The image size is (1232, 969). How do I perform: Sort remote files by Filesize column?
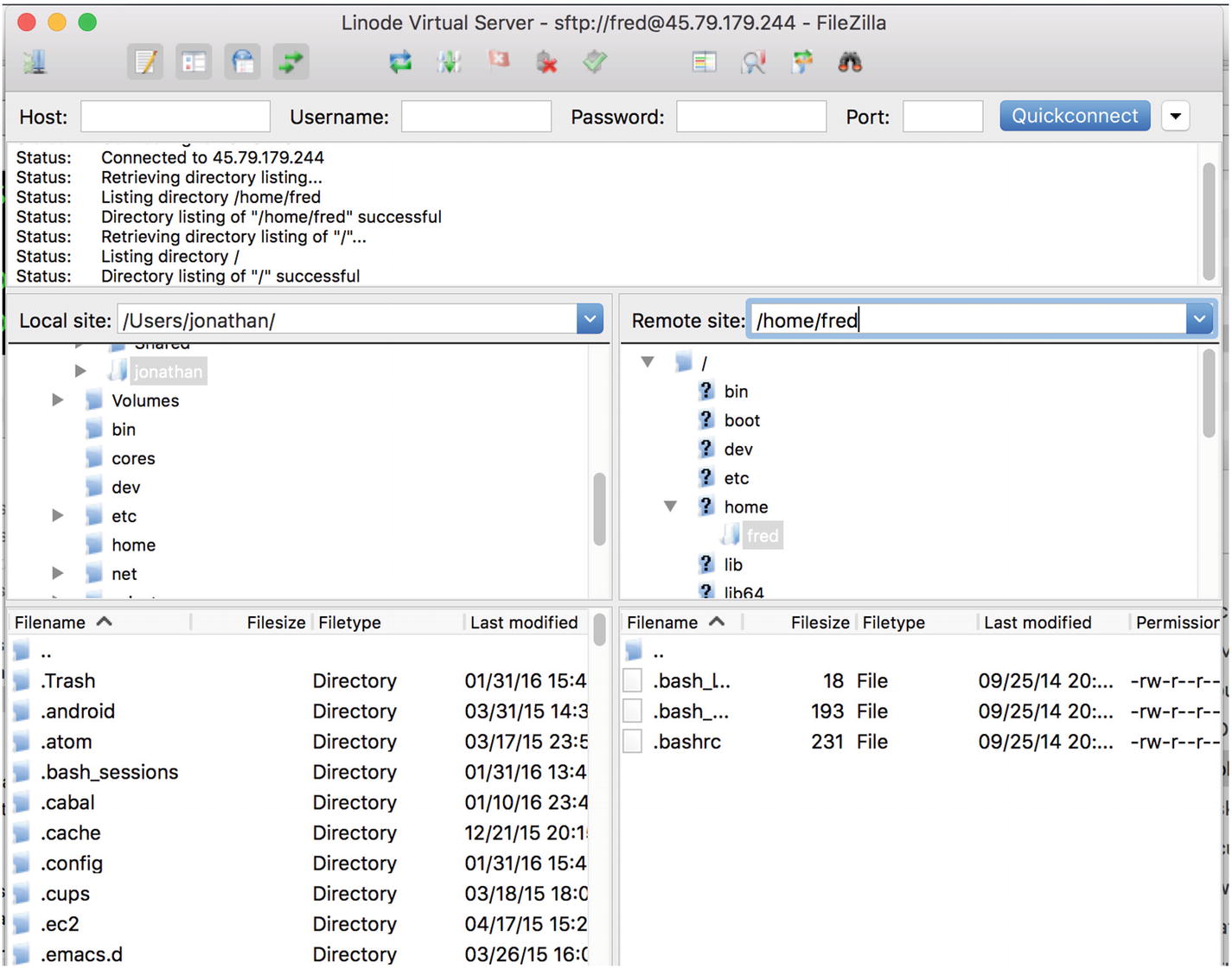[800, 622]
